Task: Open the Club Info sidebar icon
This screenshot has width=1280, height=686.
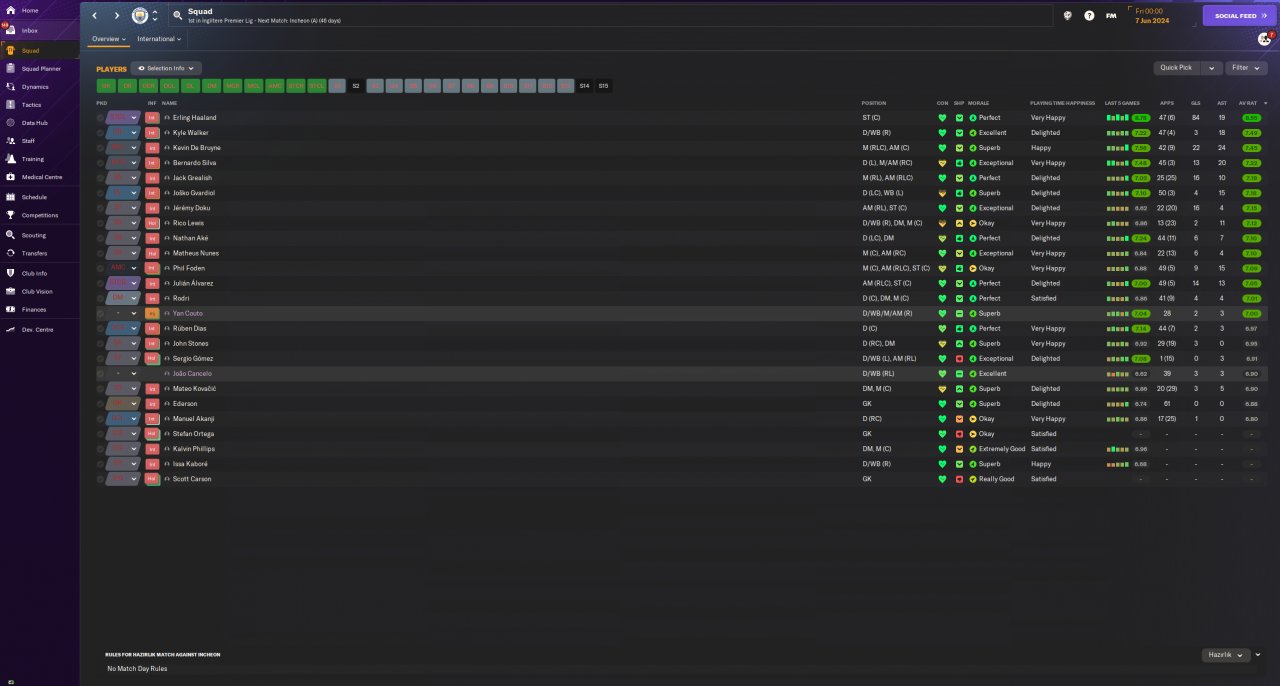Action: 10,273
